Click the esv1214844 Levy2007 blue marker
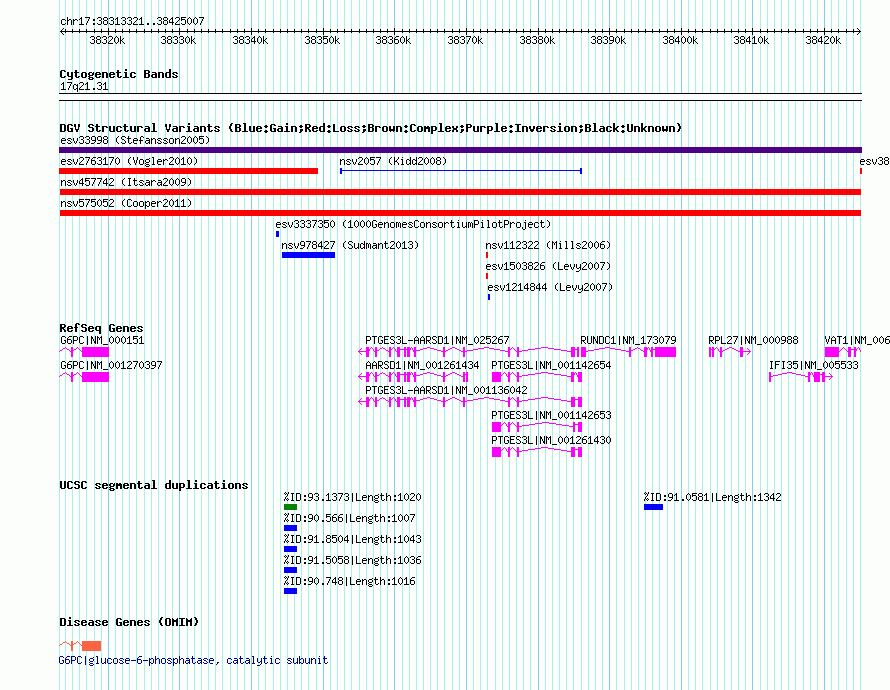890x690 pixels. (489, 297)
